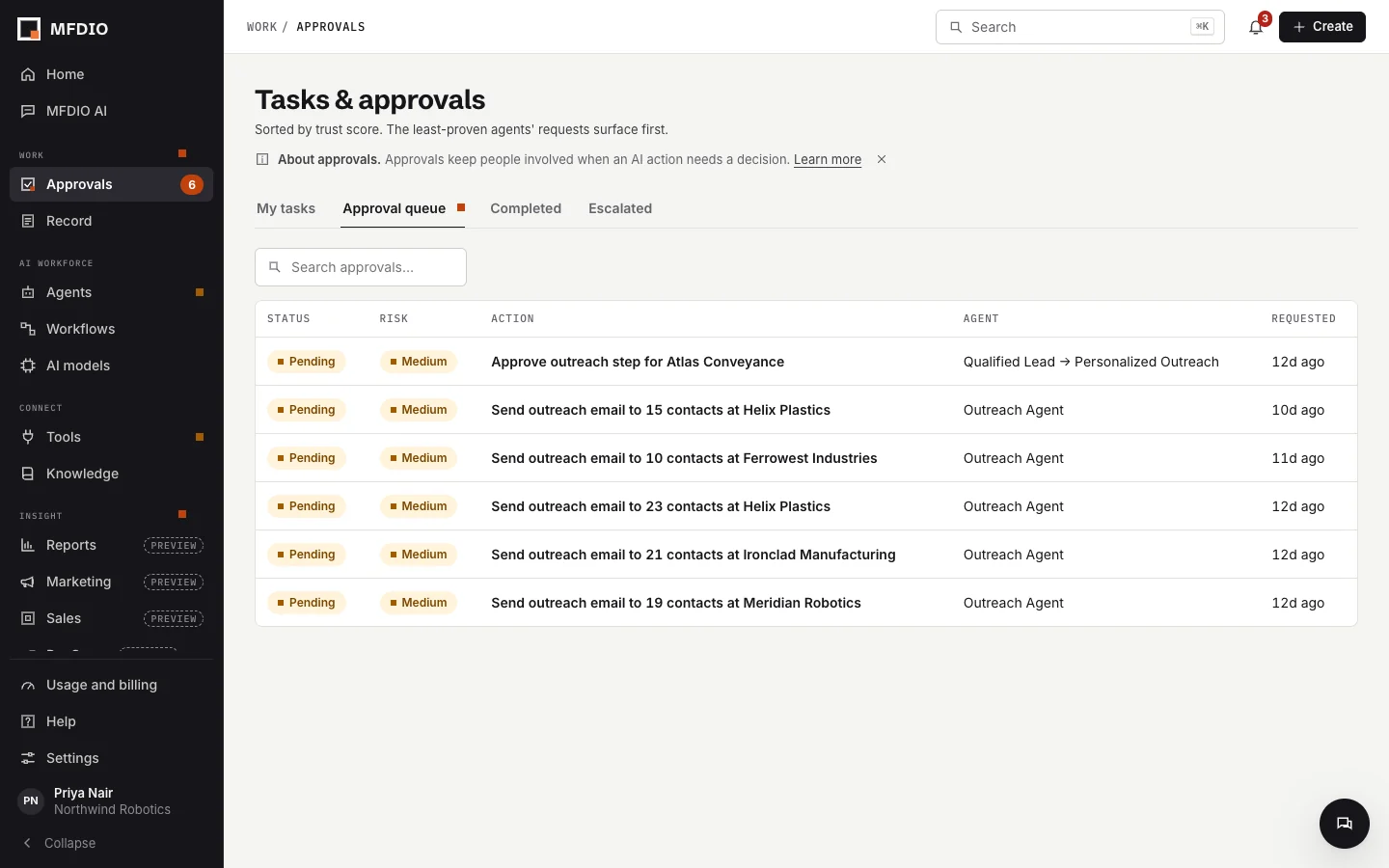Open Usage and billing gauge icon
This screenshot has width=1389, height=868.
coord(28,685)
